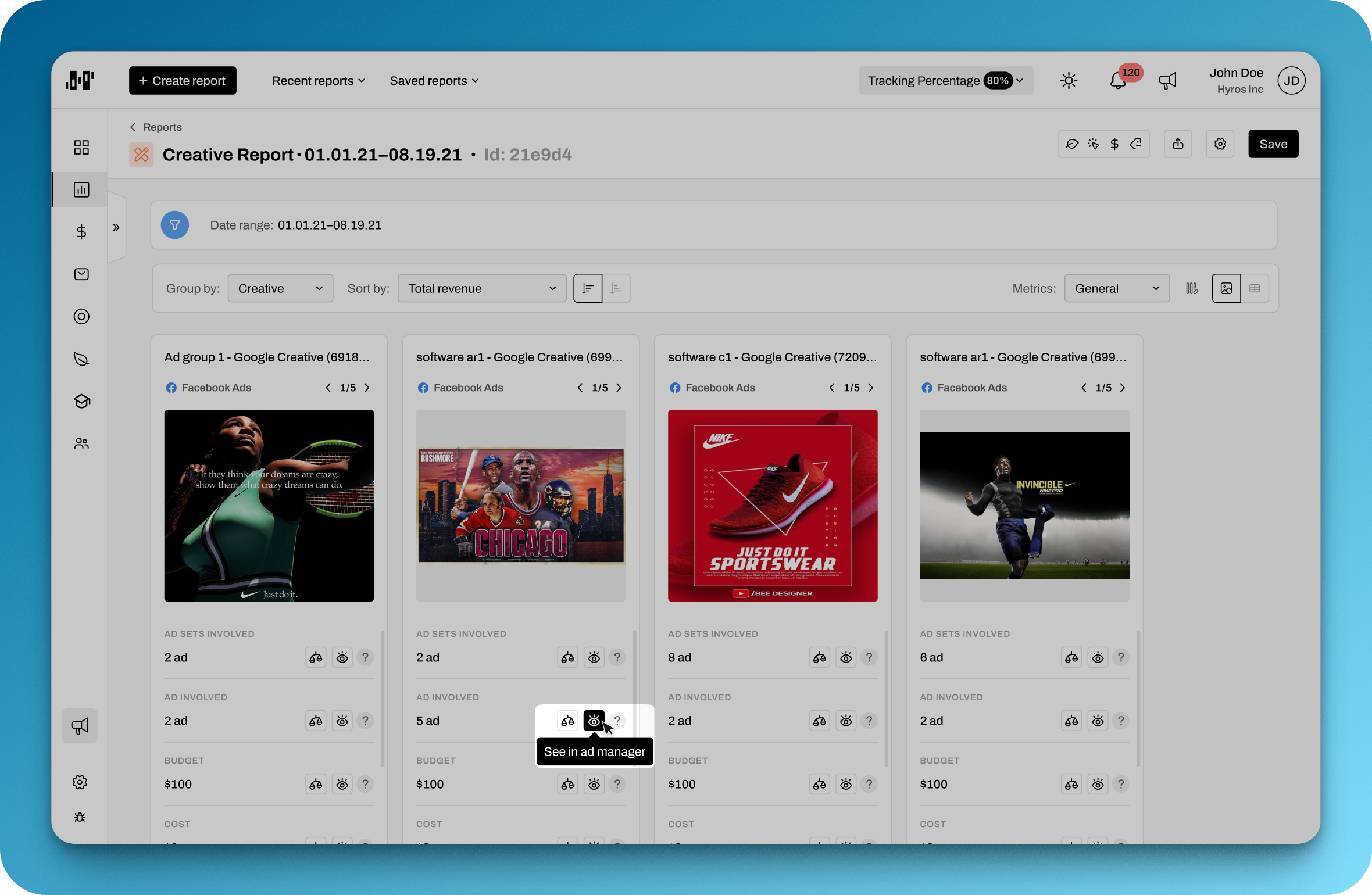Open report settings gear beside Save
1372x895 pixels.
click(x=1220, y=144)
